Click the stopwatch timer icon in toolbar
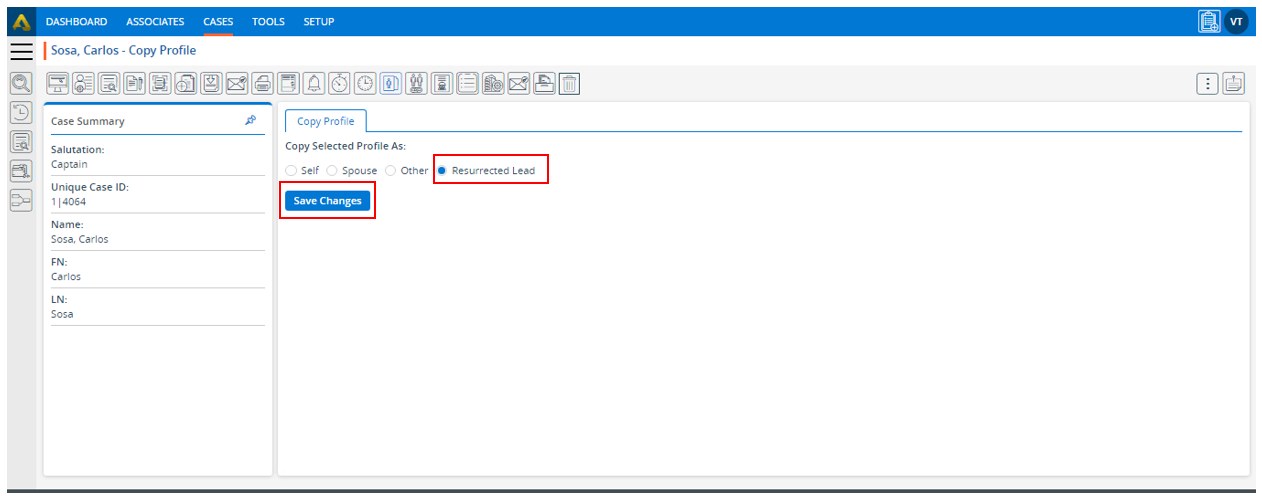Image resolution: width=1262 pixels, height=496 pixels. [340, 84]
